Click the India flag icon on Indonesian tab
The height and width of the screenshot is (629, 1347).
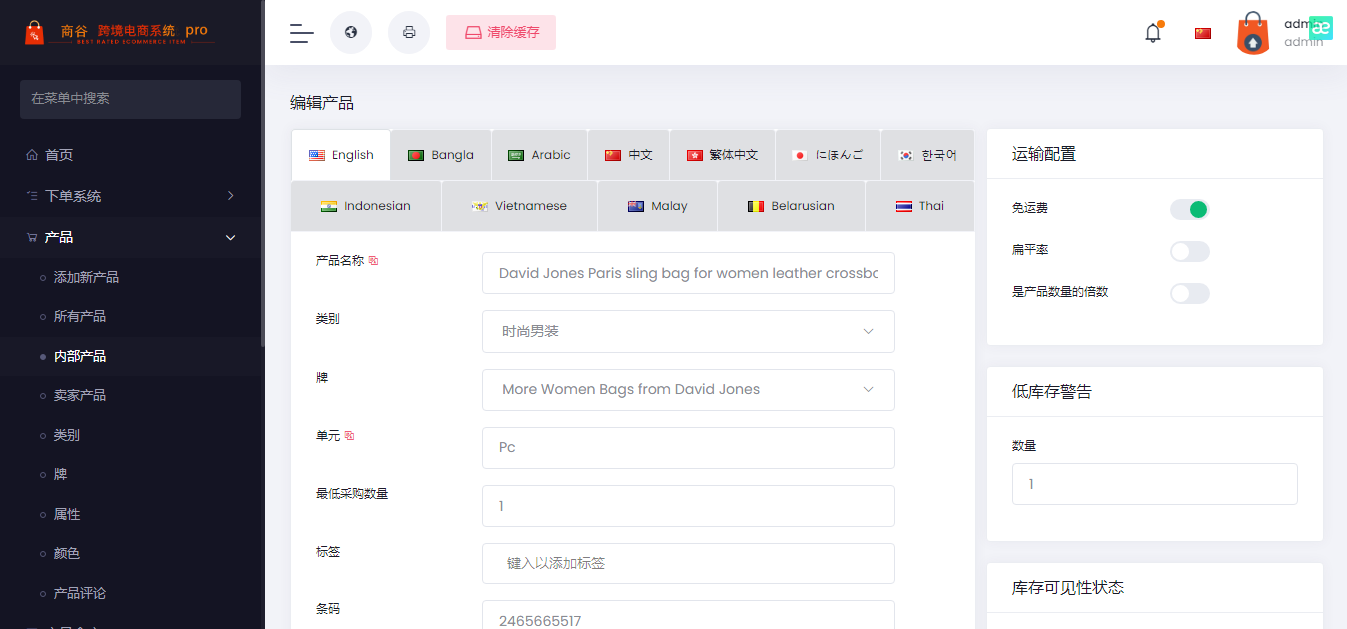coord(329,206)
